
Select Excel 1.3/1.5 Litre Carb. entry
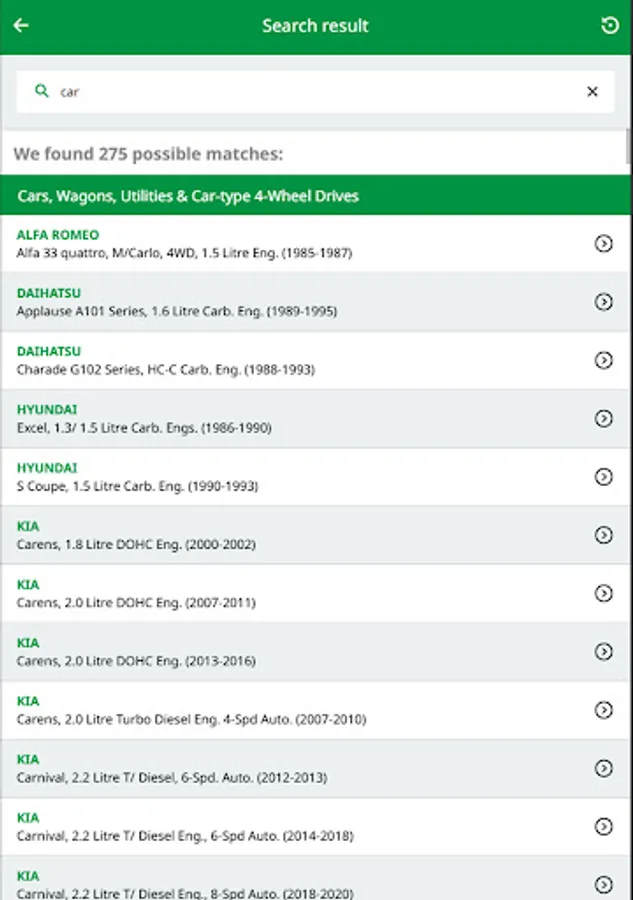(x=144, y=428)
